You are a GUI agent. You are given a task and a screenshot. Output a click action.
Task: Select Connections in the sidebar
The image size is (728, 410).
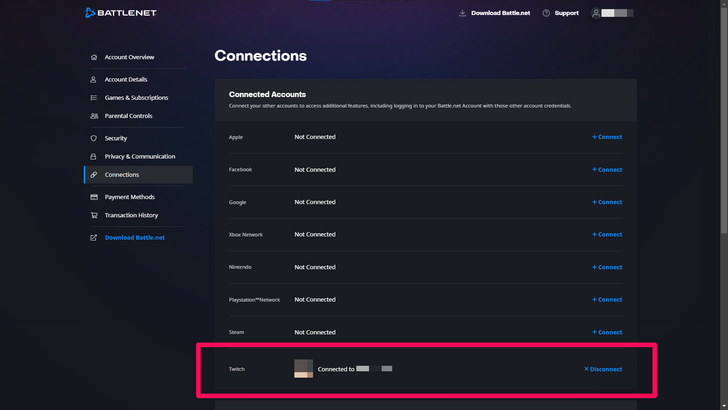[138, 175]
